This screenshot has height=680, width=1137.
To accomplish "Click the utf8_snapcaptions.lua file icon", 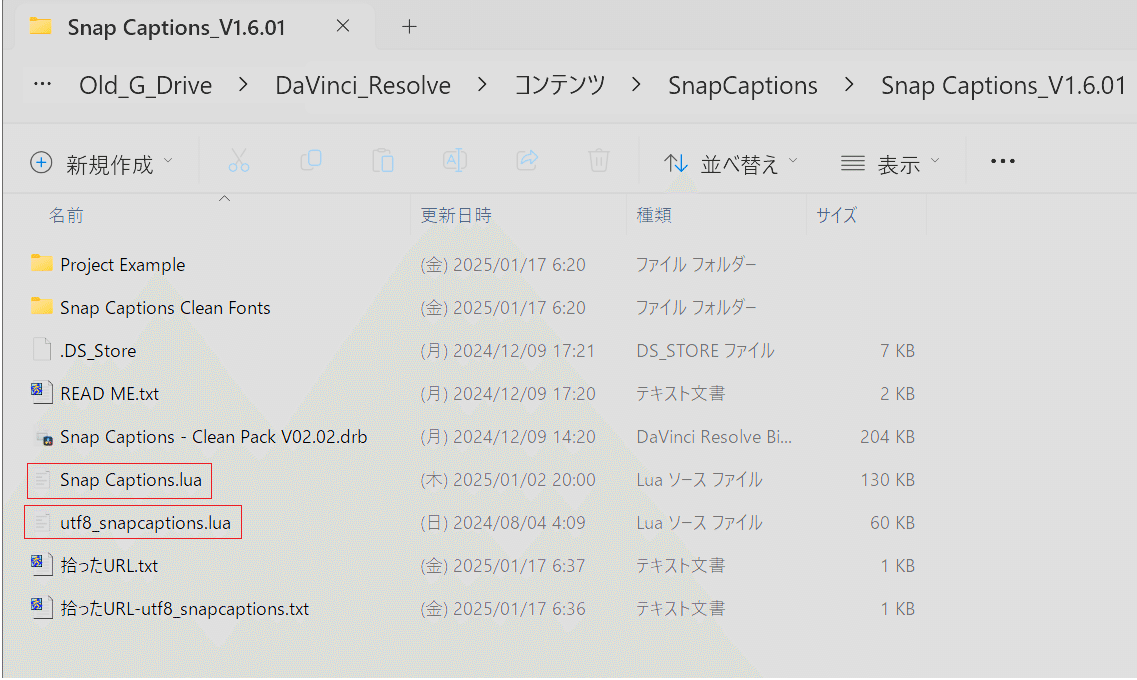I will [x=42, y=522].
